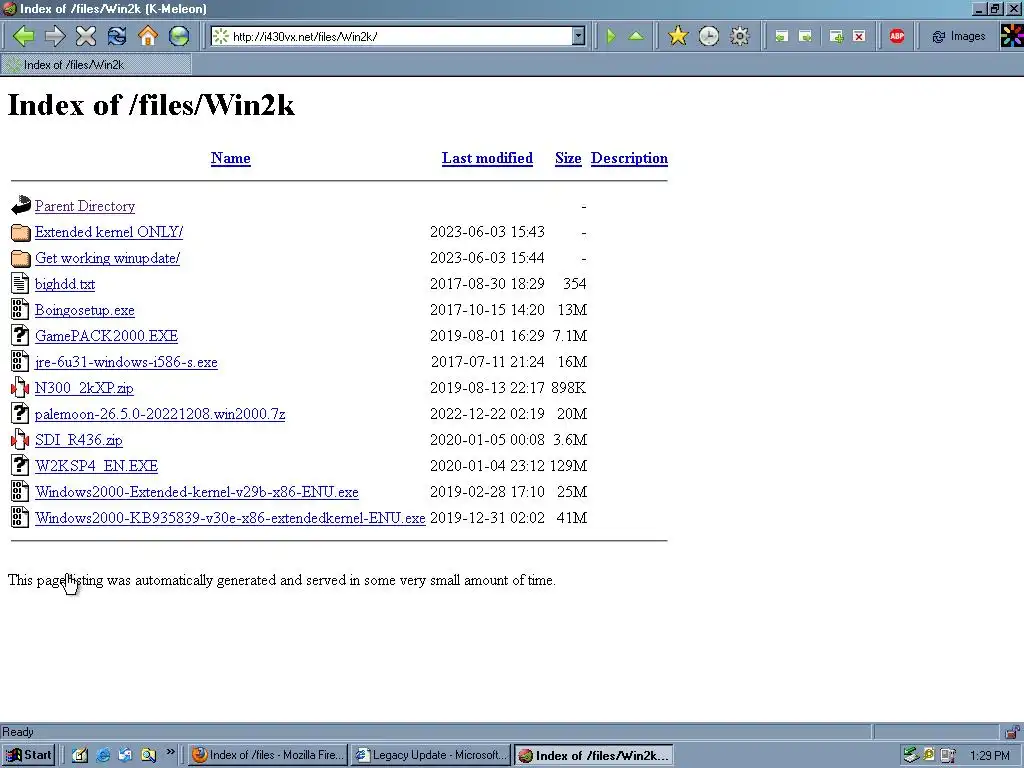Click the Outlook Express quick launch icon

pyautogui.click(x=125, y=755)
